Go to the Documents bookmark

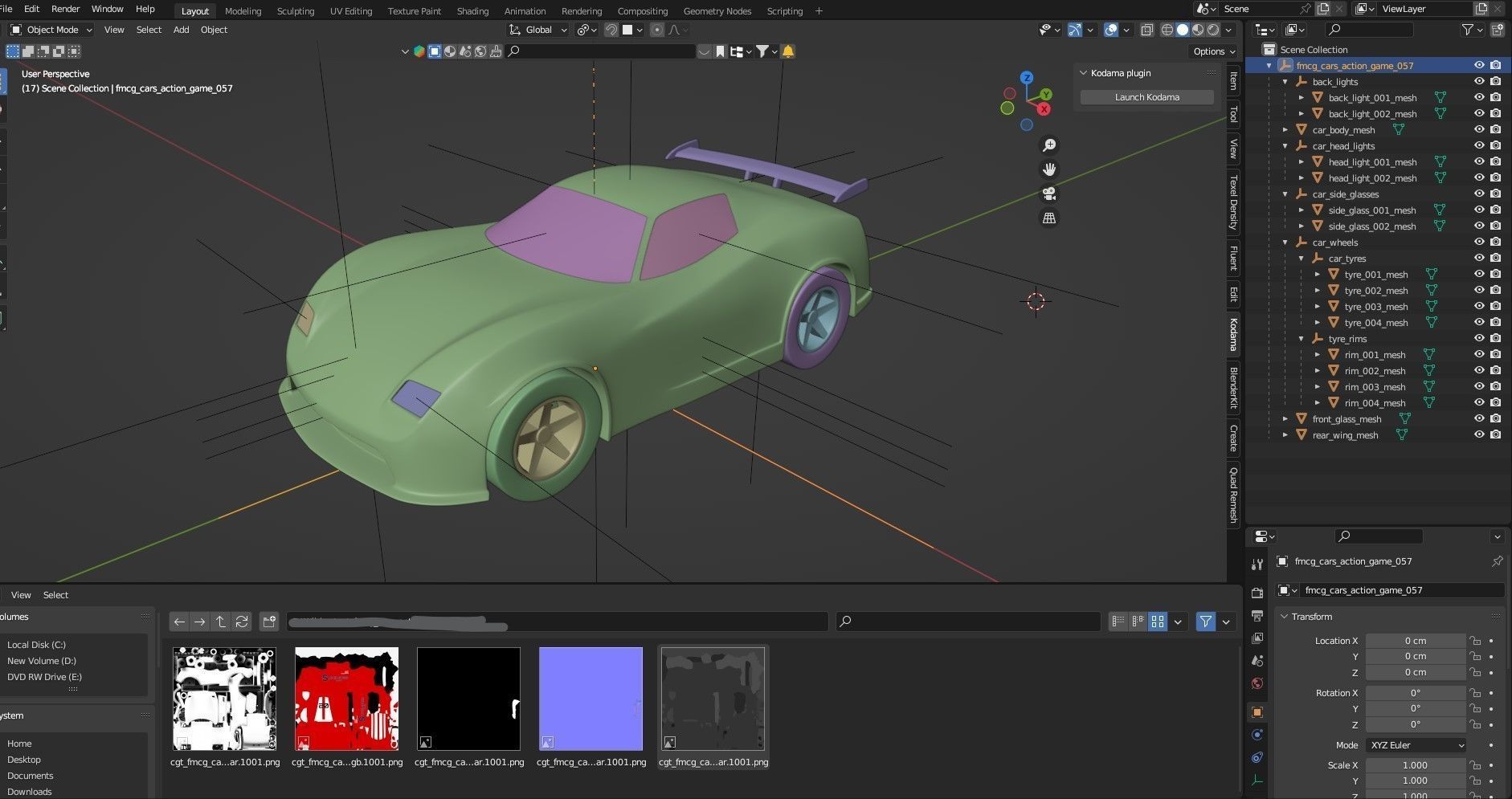31,776
